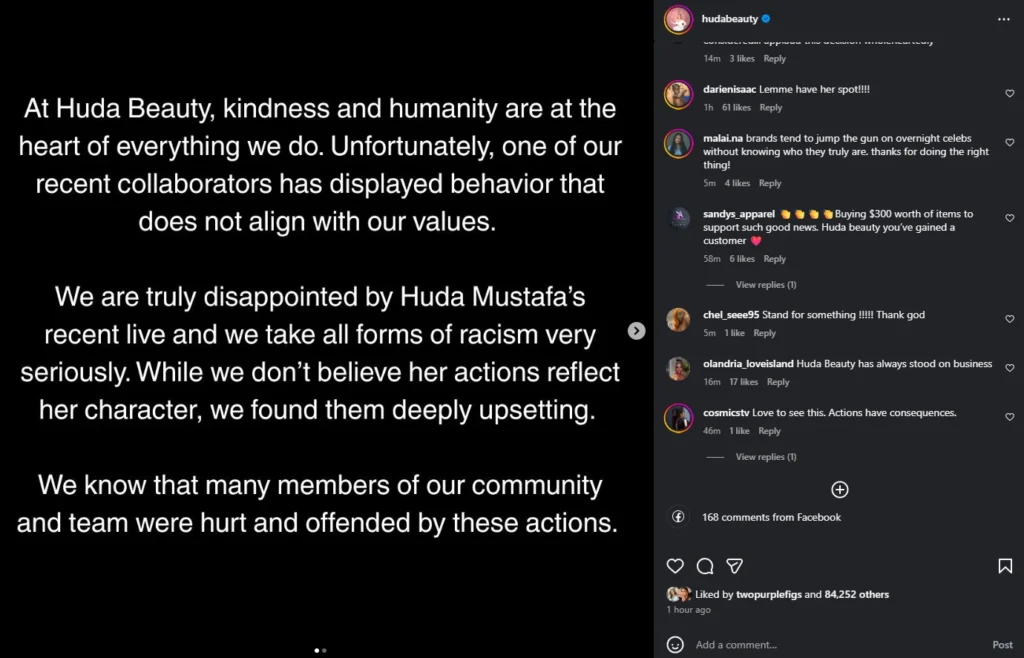Open the three-dot more options menu
The width and height of the screenshot is (1024, 658).
click(x=1004, y=19)
